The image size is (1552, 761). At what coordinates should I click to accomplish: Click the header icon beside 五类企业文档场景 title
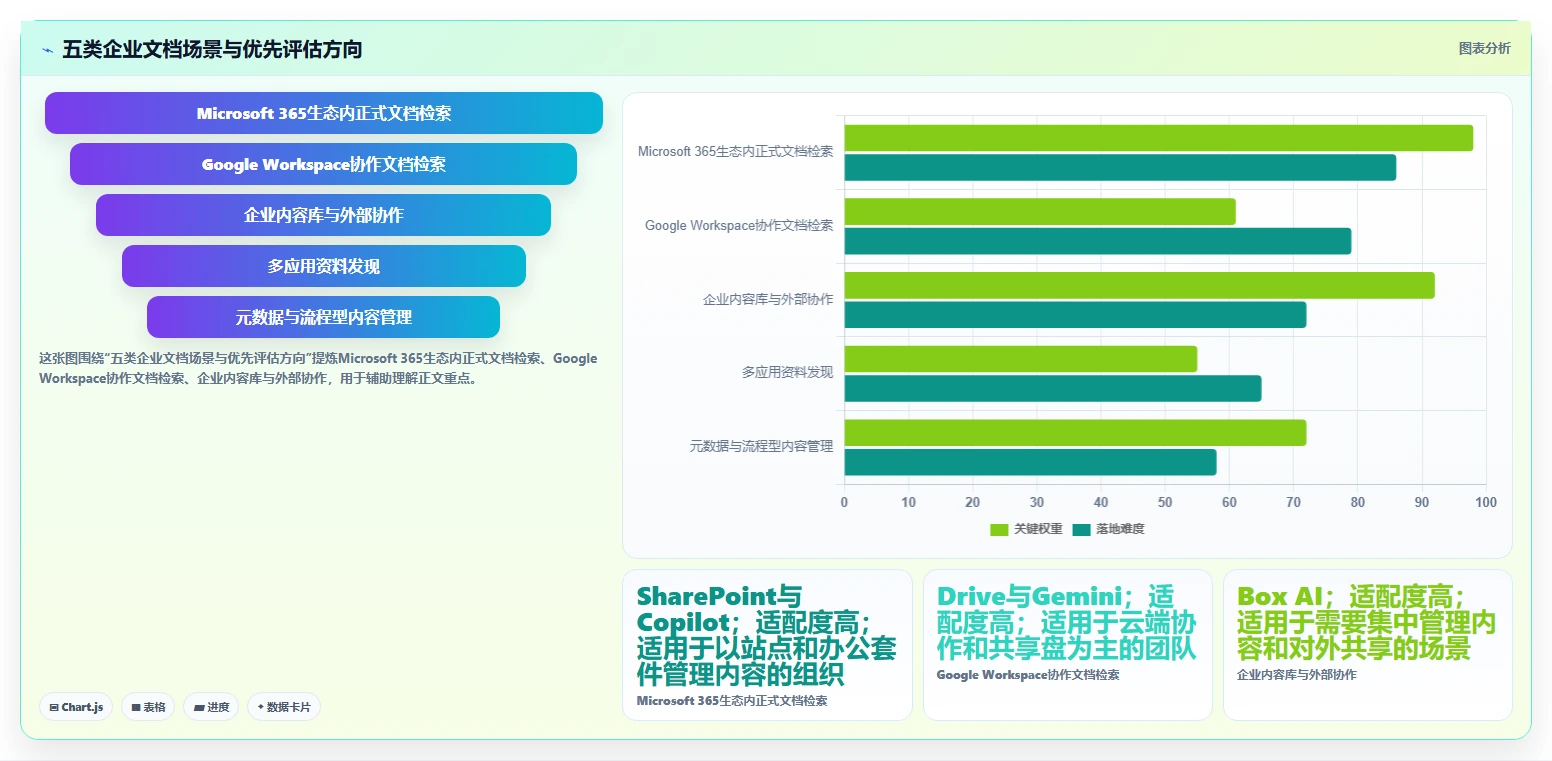(47, 50)
